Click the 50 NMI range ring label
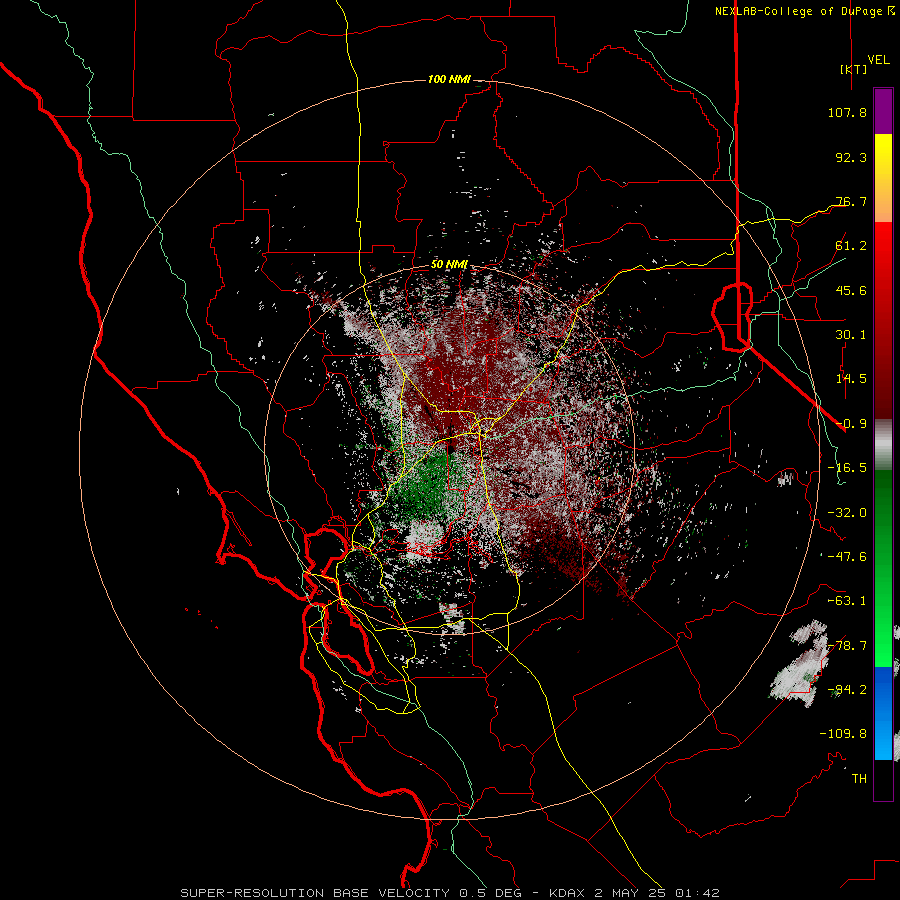This screenshot has width=900, height=900. [x=449, y=264]
